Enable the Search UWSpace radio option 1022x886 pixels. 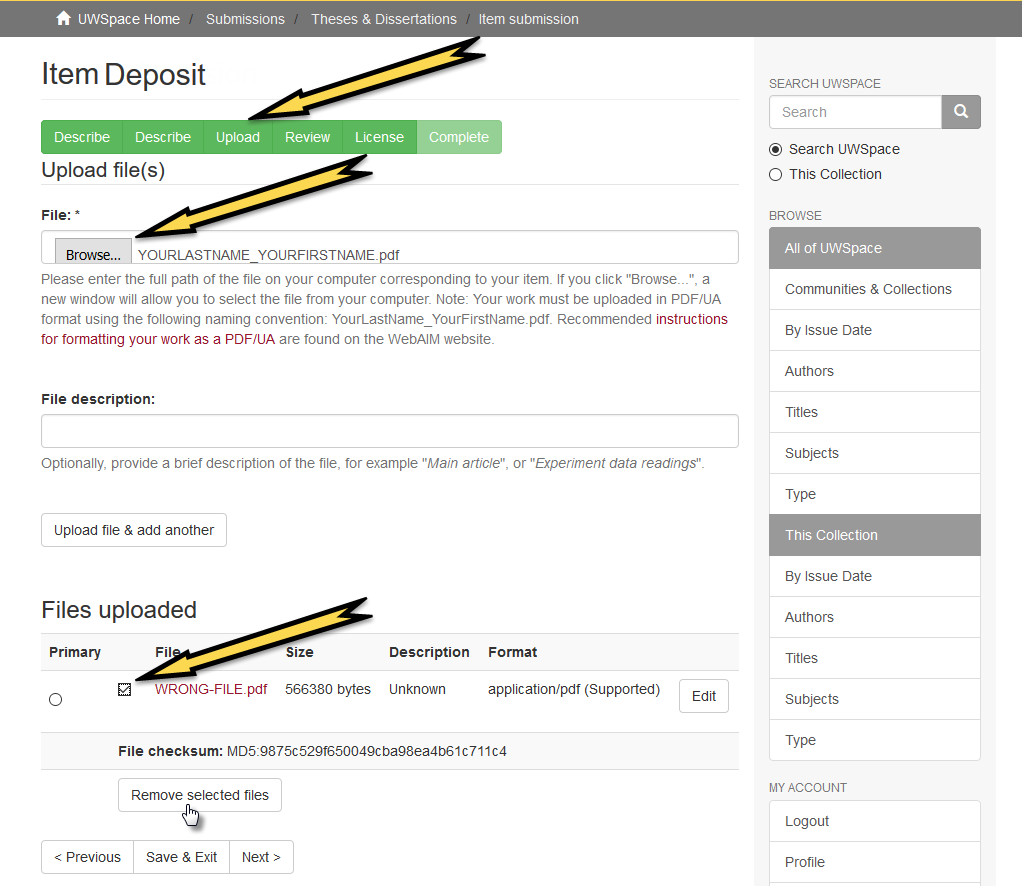click(775, 149)
